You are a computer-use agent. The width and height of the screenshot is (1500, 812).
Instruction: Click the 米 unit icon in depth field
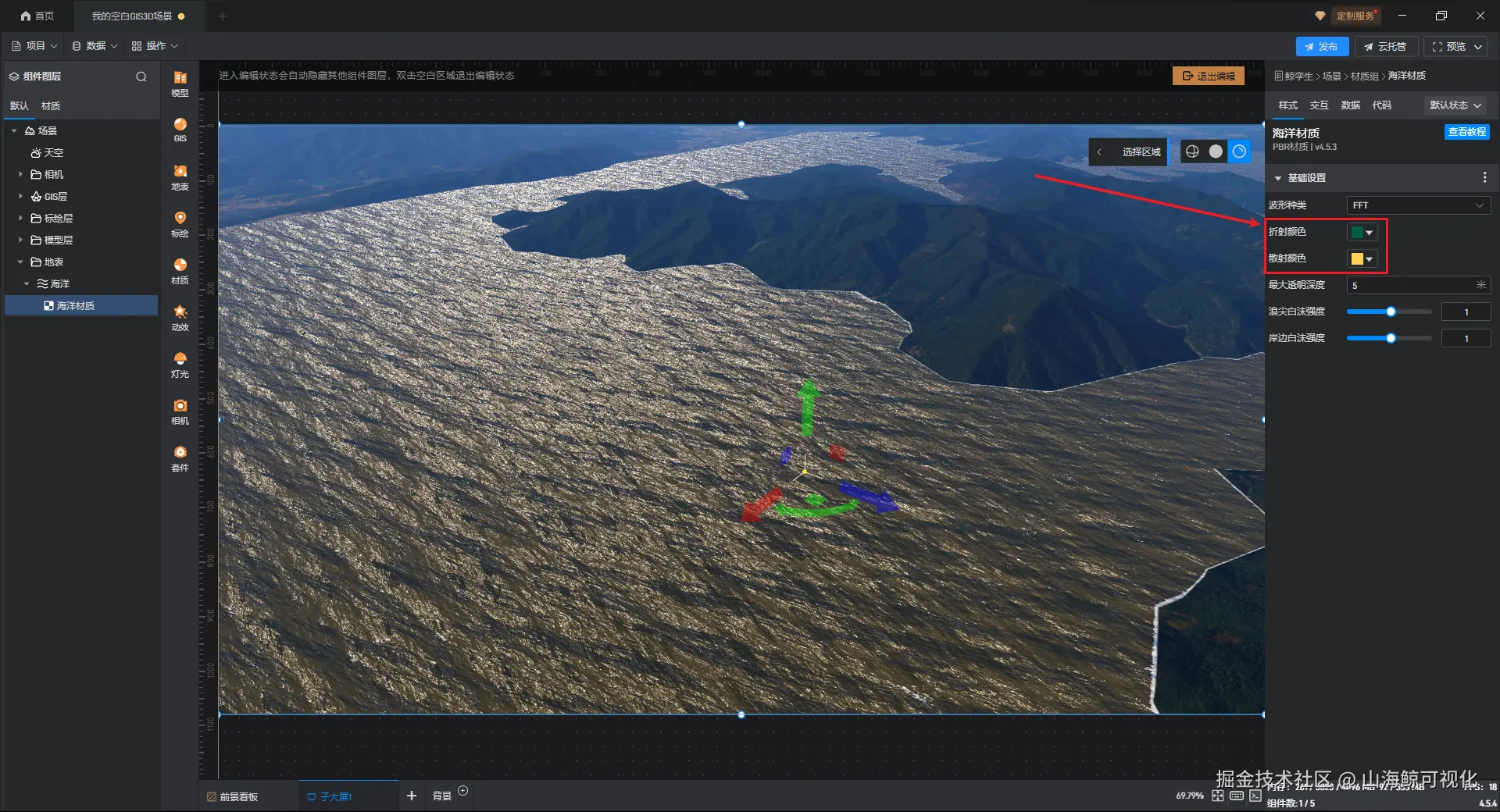point(1481,285)
